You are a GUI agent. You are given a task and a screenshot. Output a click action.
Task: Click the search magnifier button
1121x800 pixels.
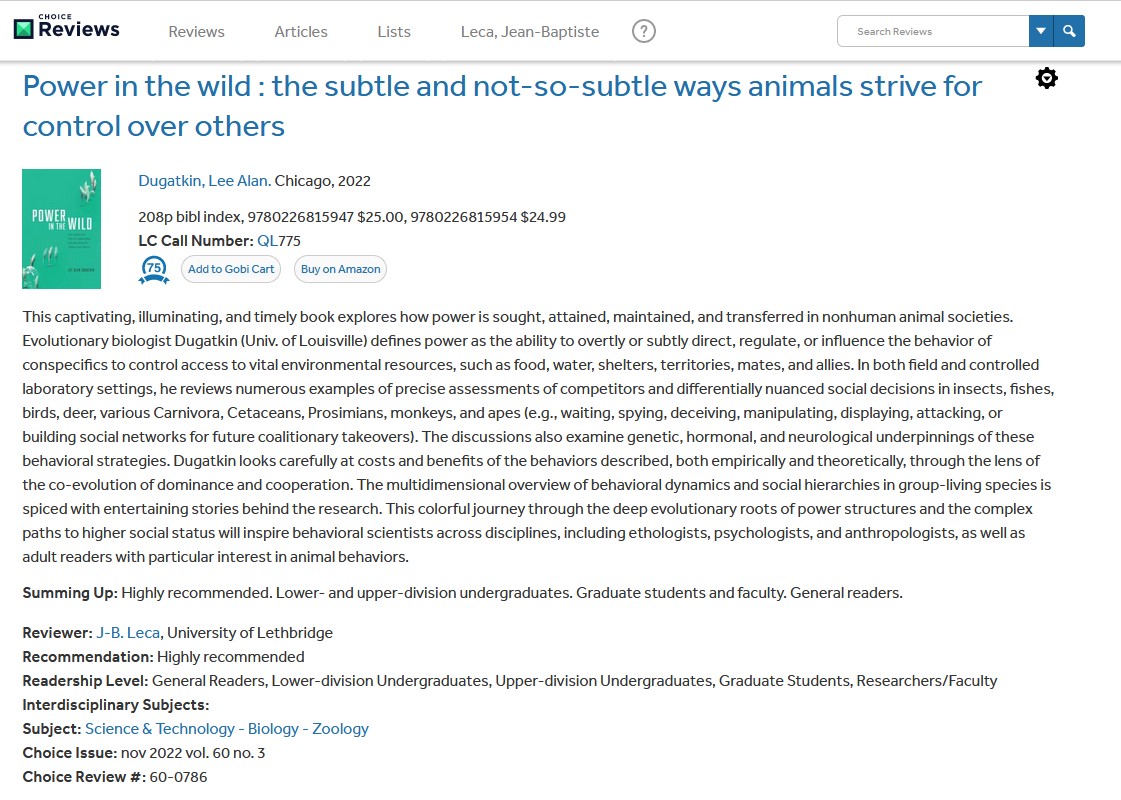click(x=1069, y=31)
